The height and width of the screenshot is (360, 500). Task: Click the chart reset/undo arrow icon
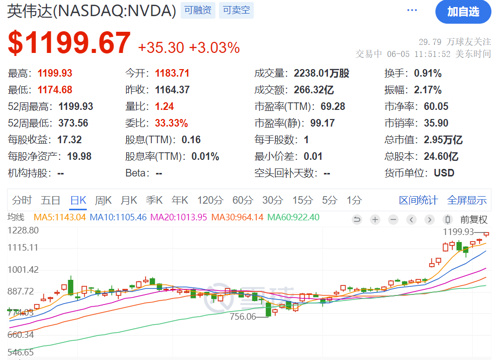tap(357, 220)
